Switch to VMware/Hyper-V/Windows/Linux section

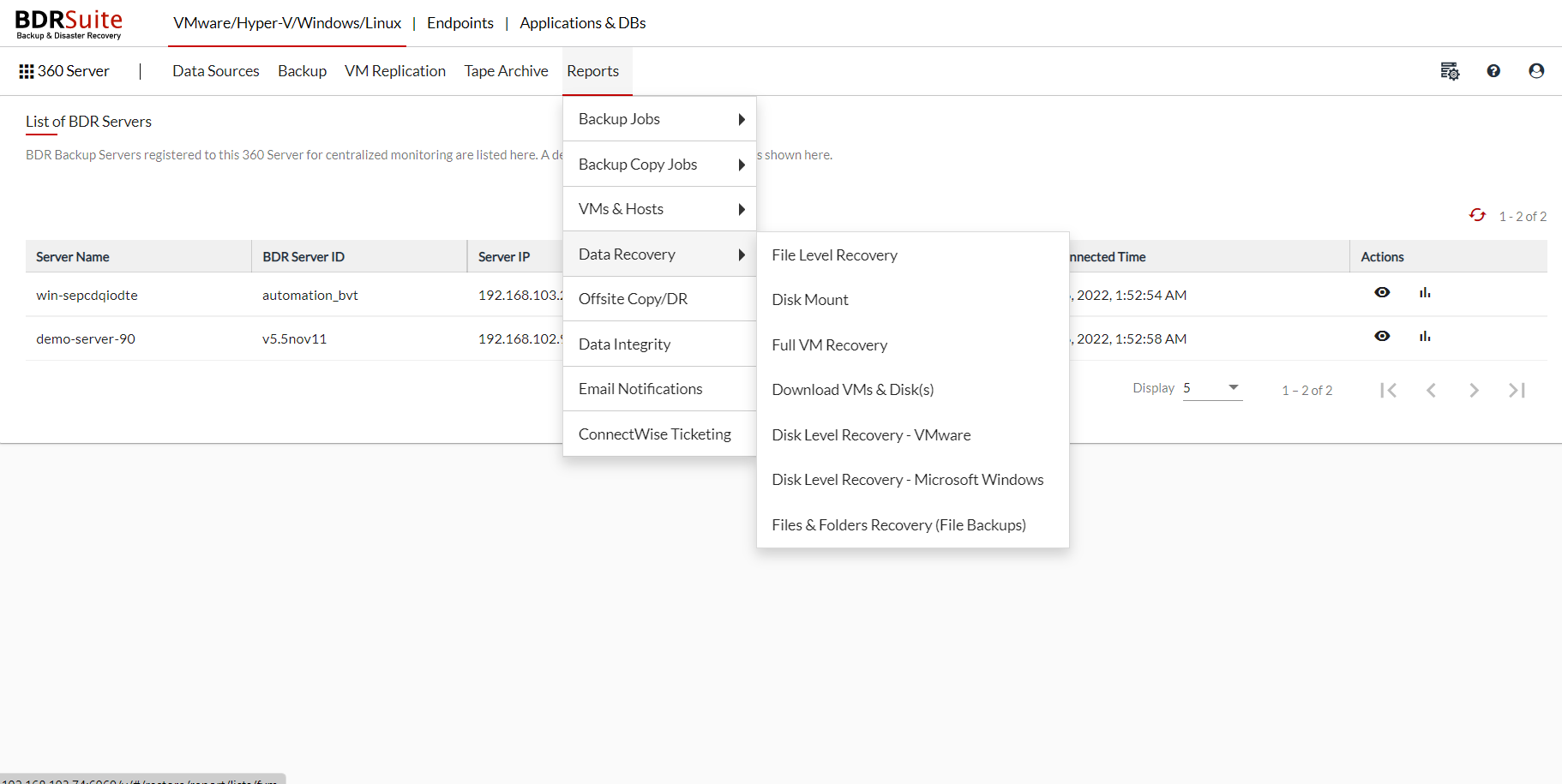(x=287, y=23)
